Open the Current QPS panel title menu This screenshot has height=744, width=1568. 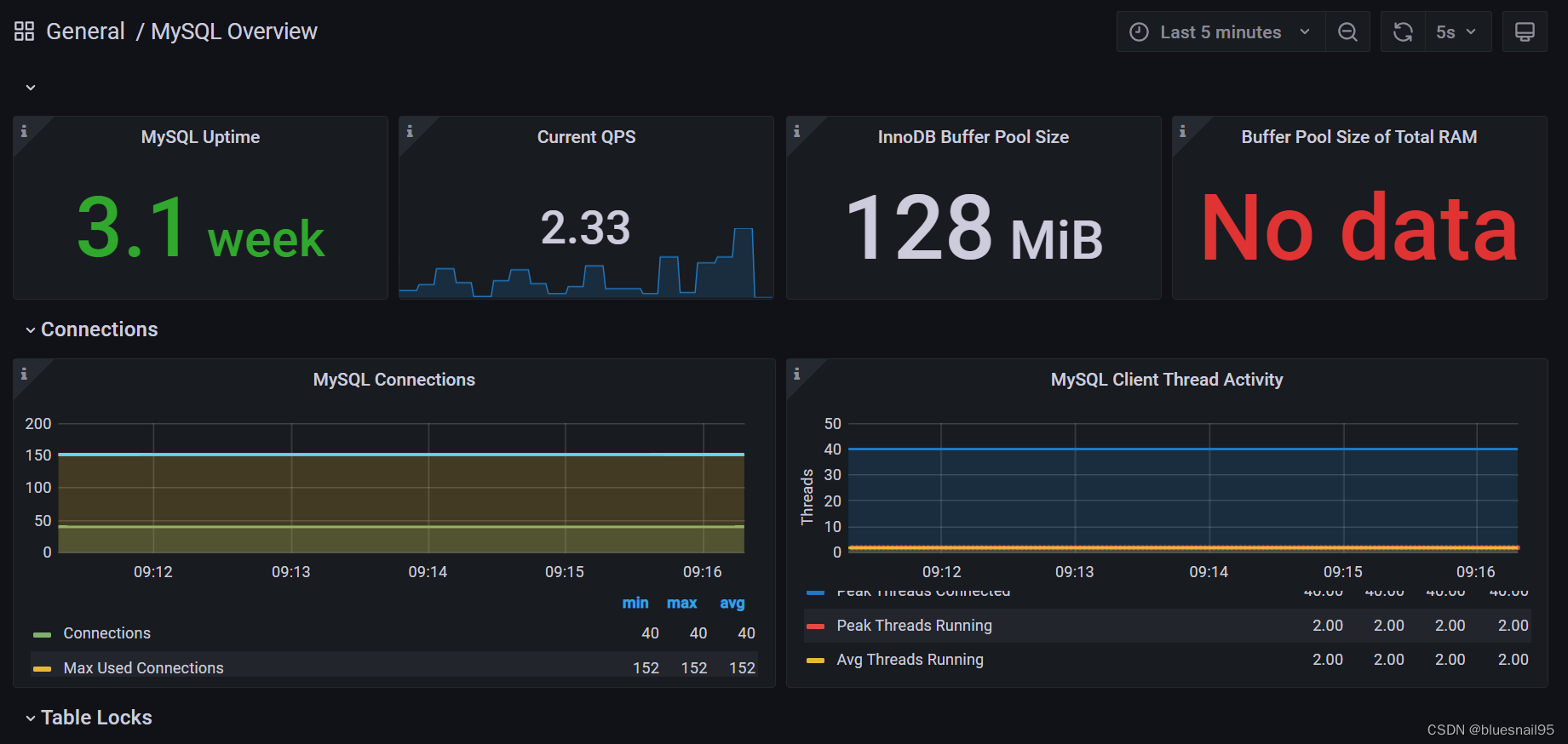click(586, 137)
